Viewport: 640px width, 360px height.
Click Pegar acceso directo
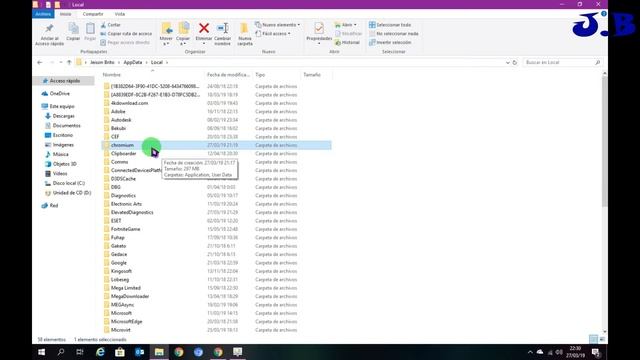tap(125, 42)
